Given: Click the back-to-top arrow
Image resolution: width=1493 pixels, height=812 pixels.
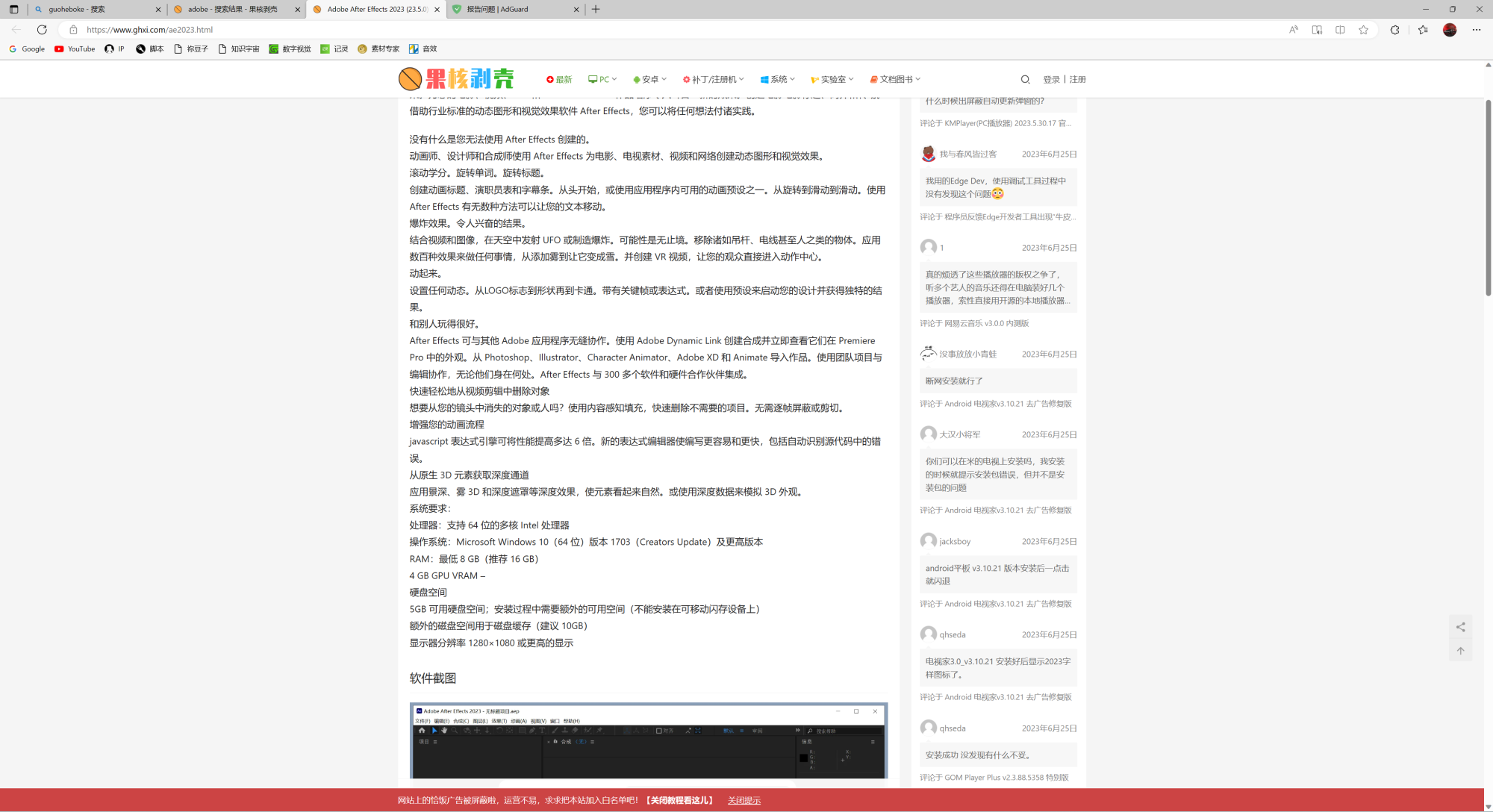Looking at the screenshot, I should click(1461, 650).
